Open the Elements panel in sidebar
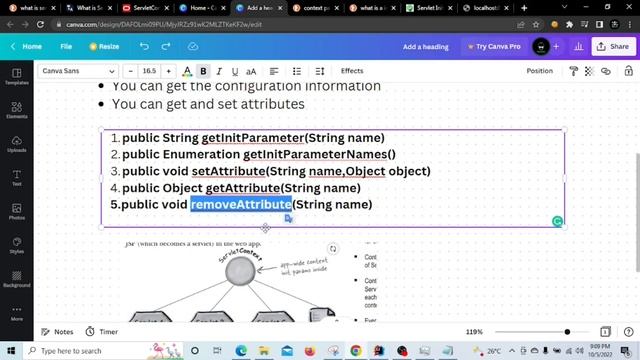 [17, 111]
